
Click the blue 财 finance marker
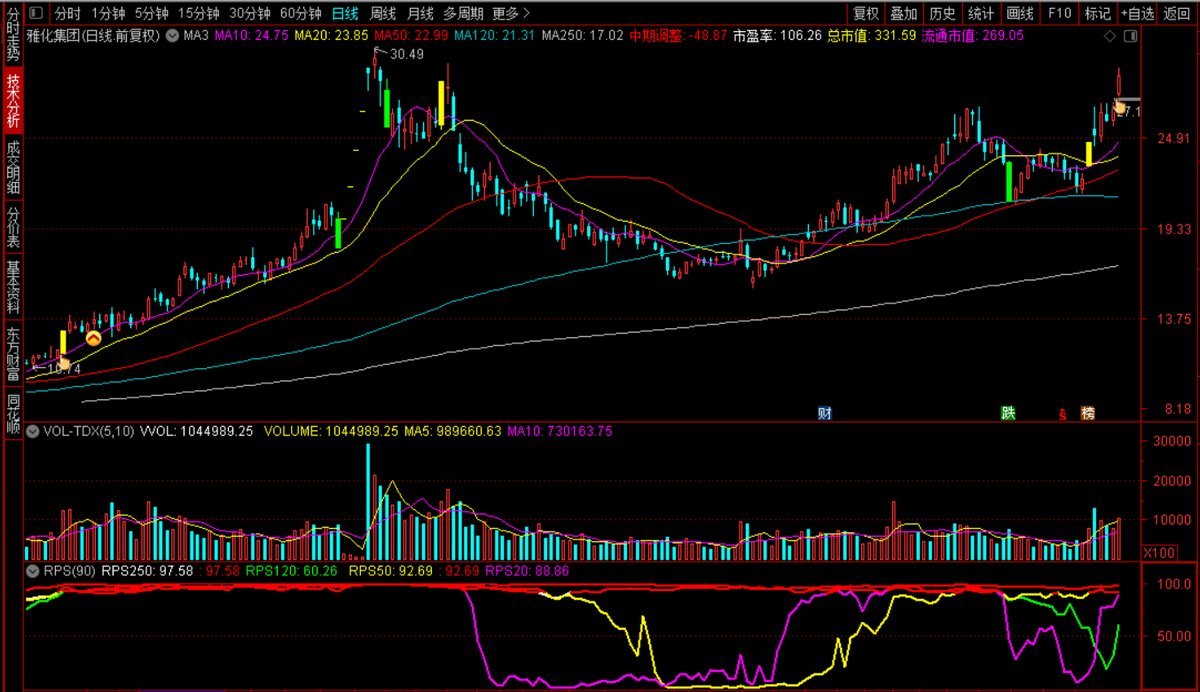[x=825, y=412]
